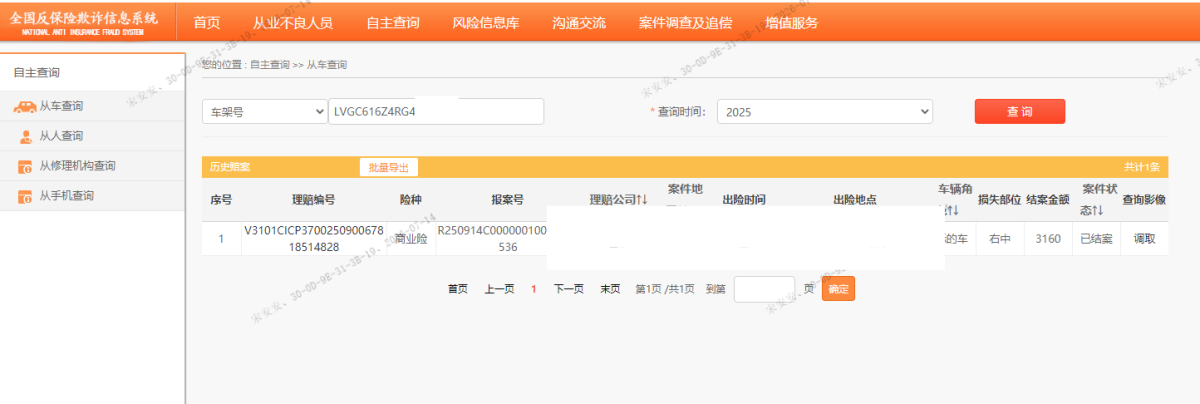Click the 调取 link in row 1

[x=1144, y=238]
